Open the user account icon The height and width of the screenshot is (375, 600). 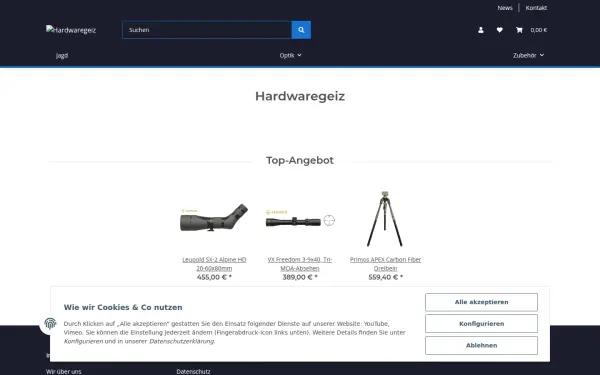point(481,30)
